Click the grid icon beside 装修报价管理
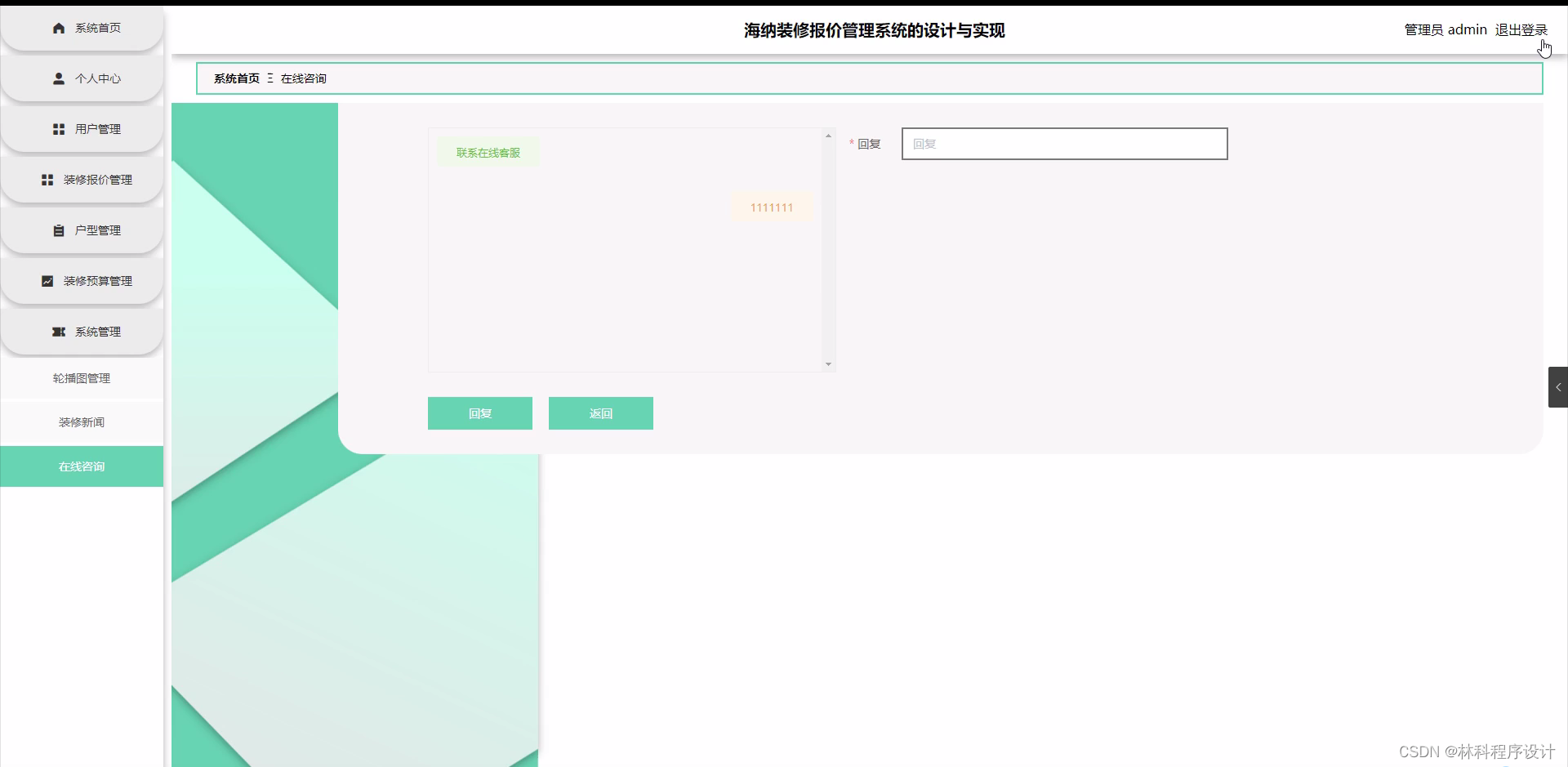1568x767 pixels. [x=47, y=180]
